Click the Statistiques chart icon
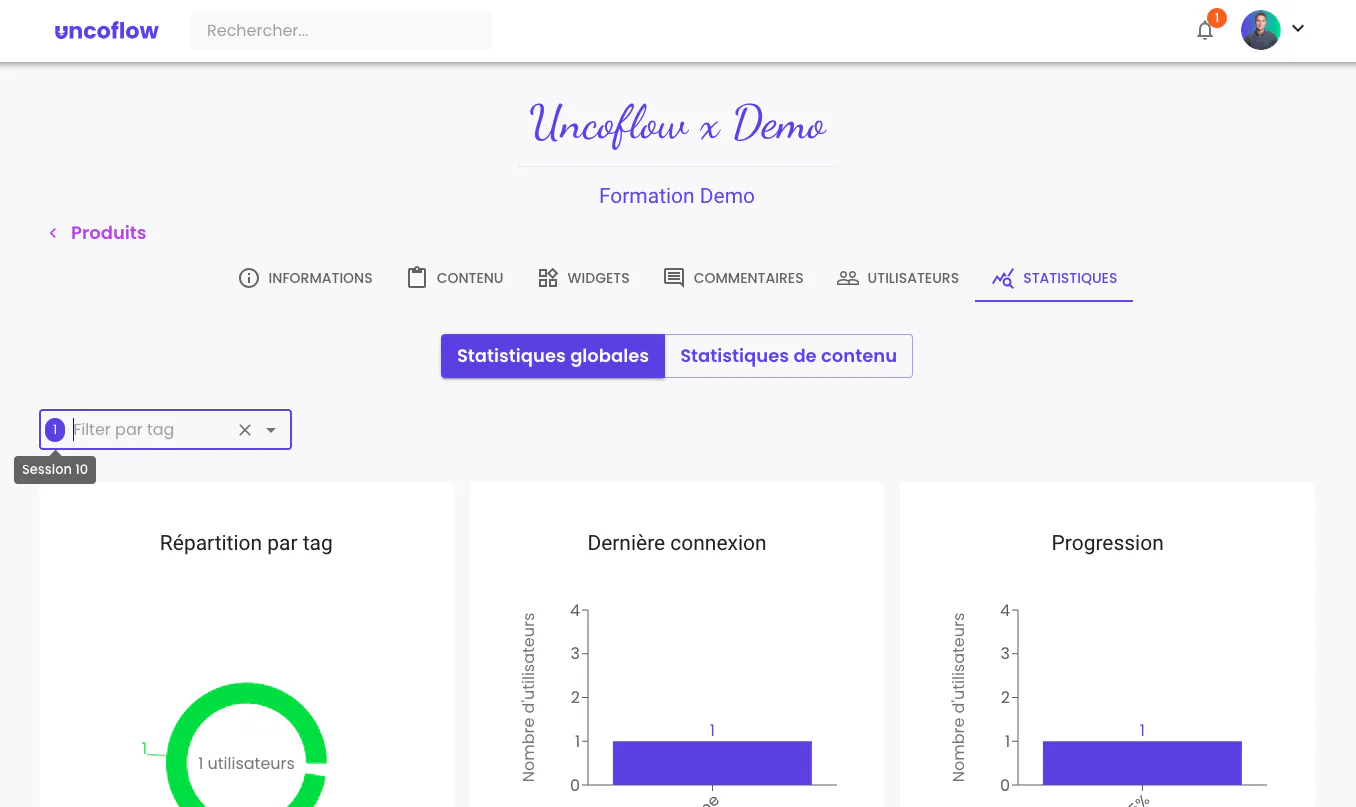This screenshot has width=1356, height=807. coord(1003,278)
